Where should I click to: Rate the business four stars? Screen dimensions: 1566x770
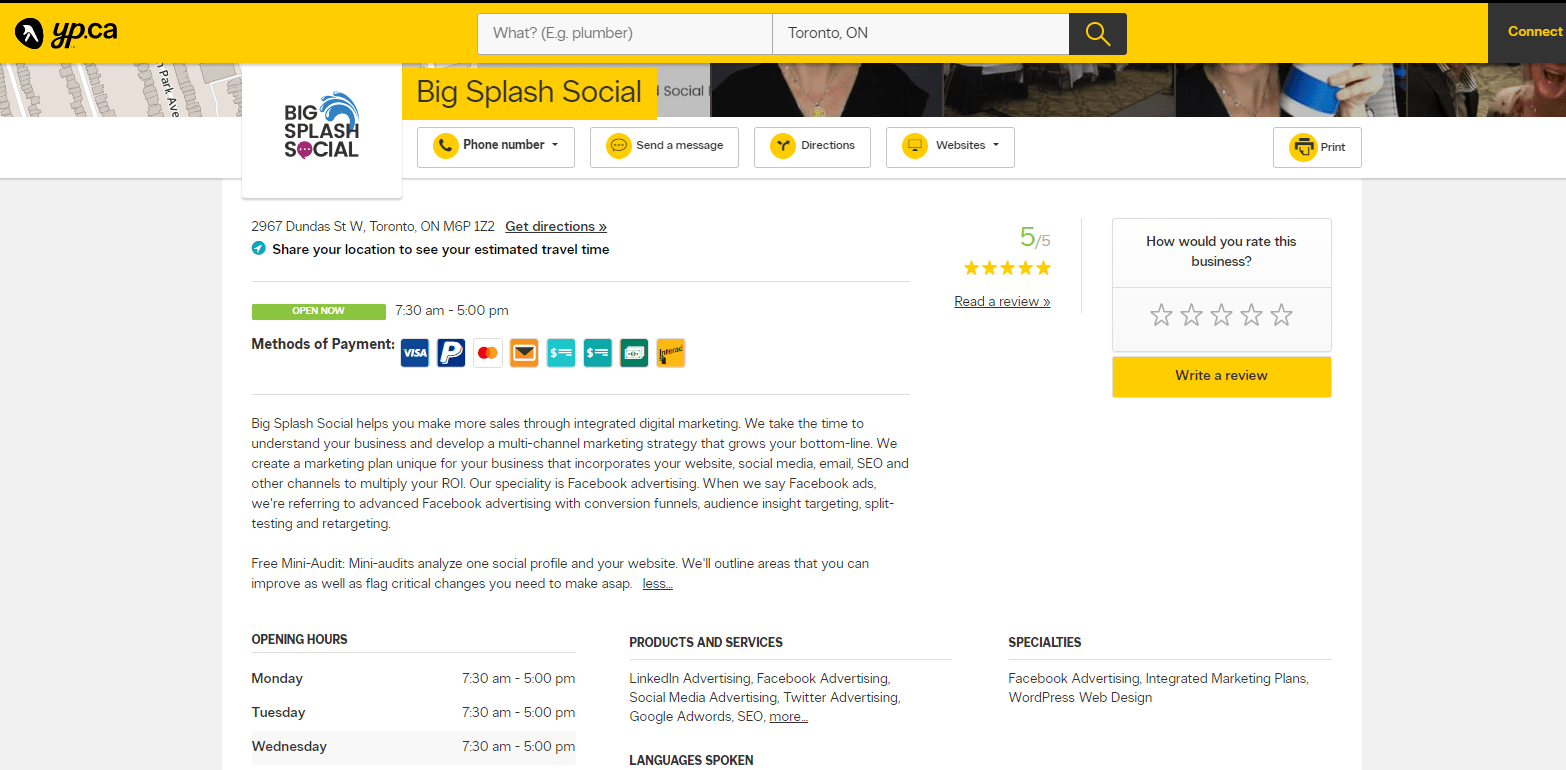pyautogui.click(x=1251, y=316)
